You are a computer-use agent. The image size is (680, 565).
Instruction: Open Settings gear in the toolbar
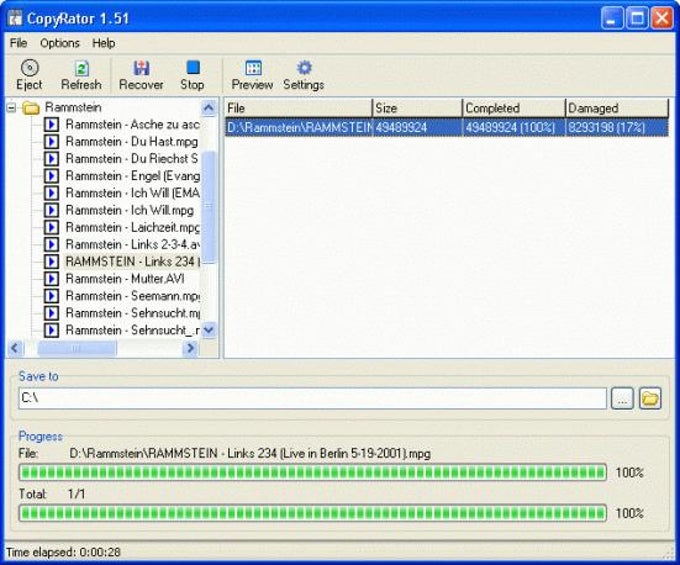tap(304, 68)
